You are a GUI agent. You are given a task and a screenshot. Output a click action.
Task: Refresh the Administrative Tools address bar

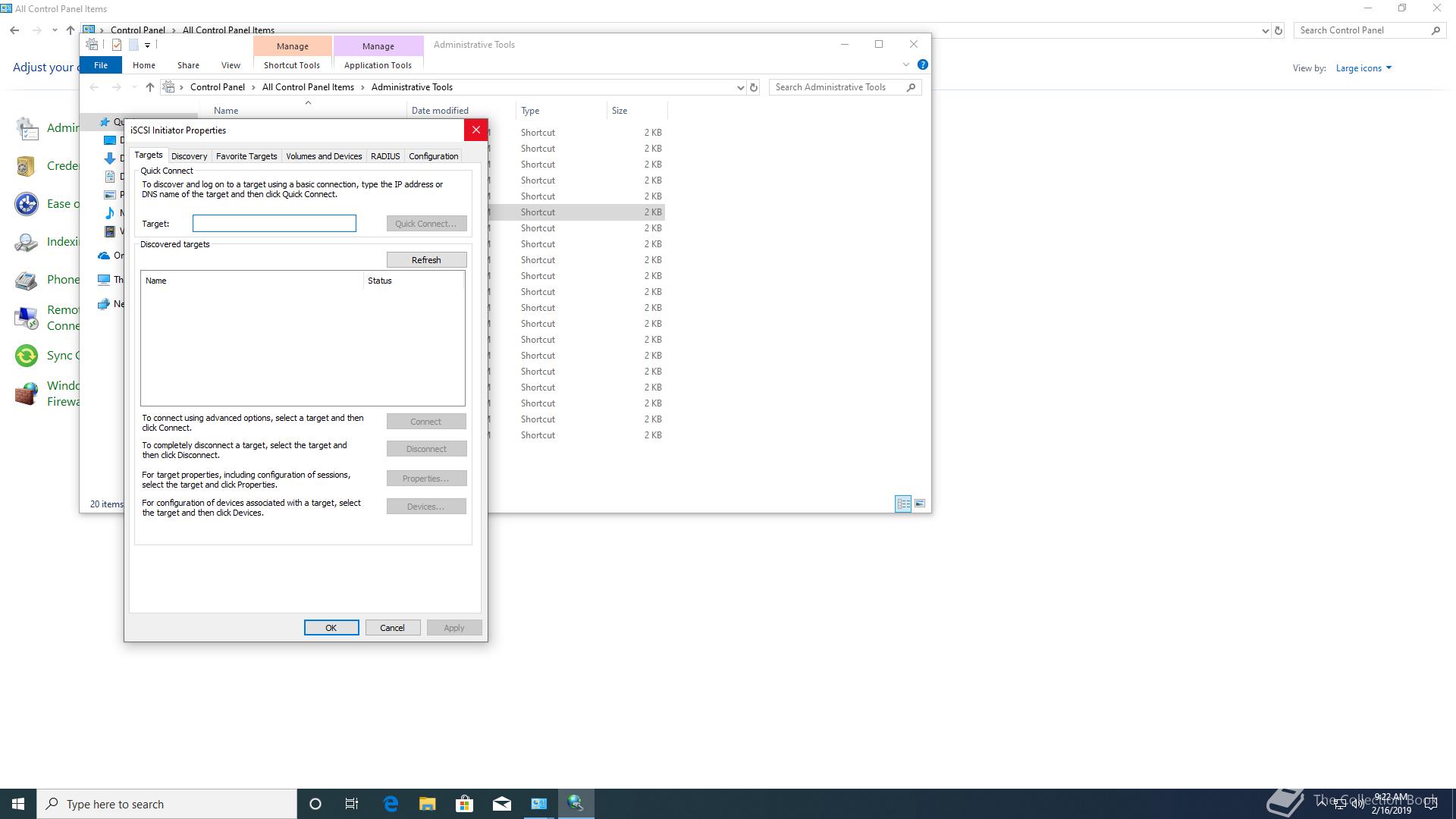point(754,87)
